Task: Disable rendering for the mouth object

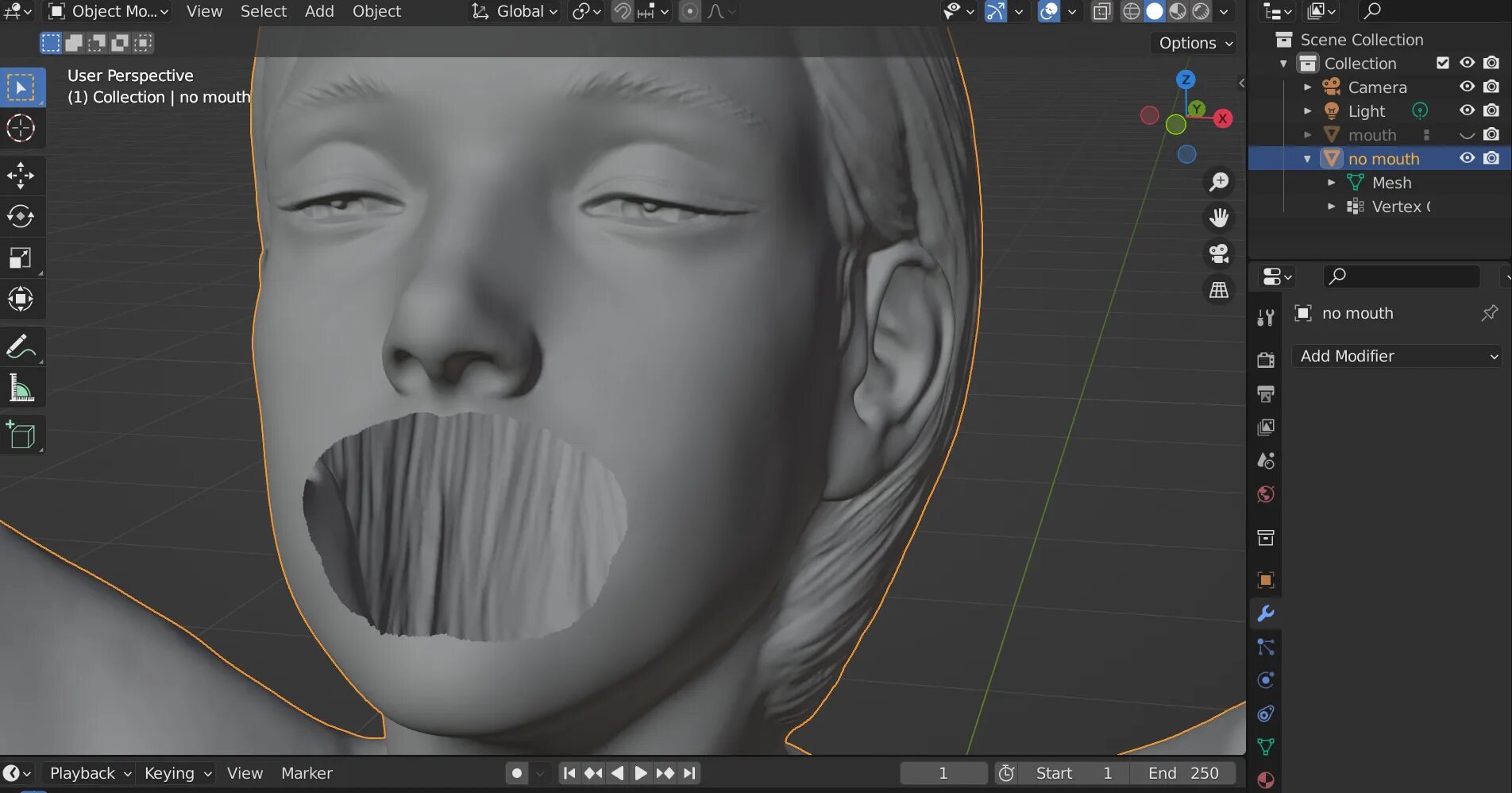Action: pyautogui.click(x=1491, y=134)
